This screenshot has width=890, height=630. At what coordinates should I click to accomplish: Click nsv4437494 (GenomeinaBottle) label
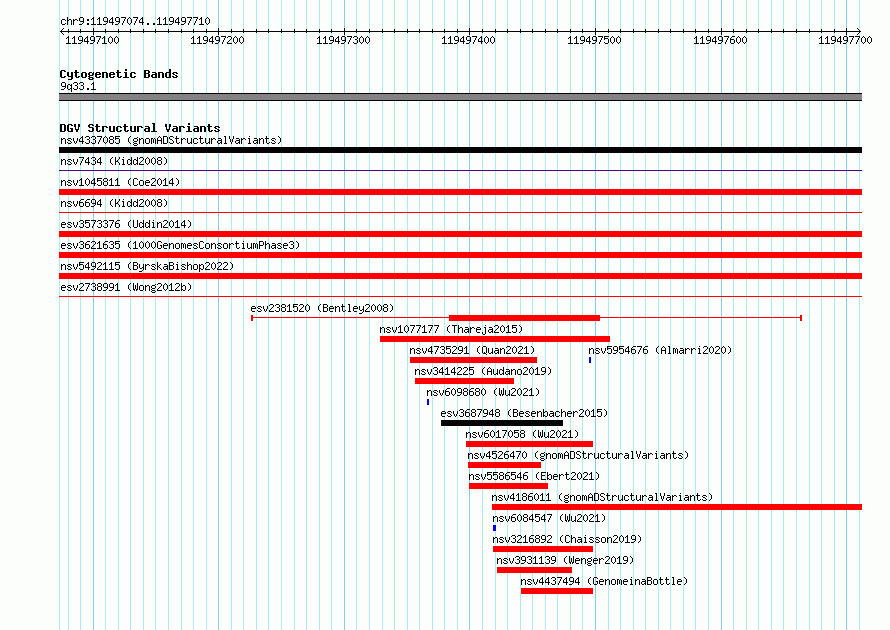point(604,581)
